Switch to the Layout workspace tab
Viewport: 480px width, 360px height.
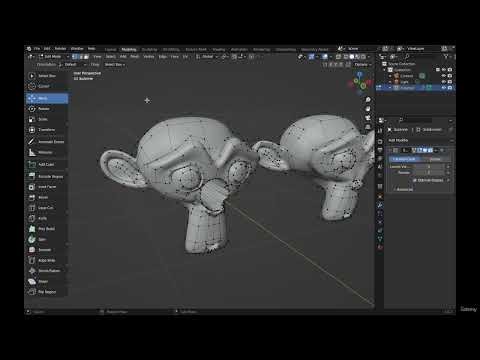point(110,49)
